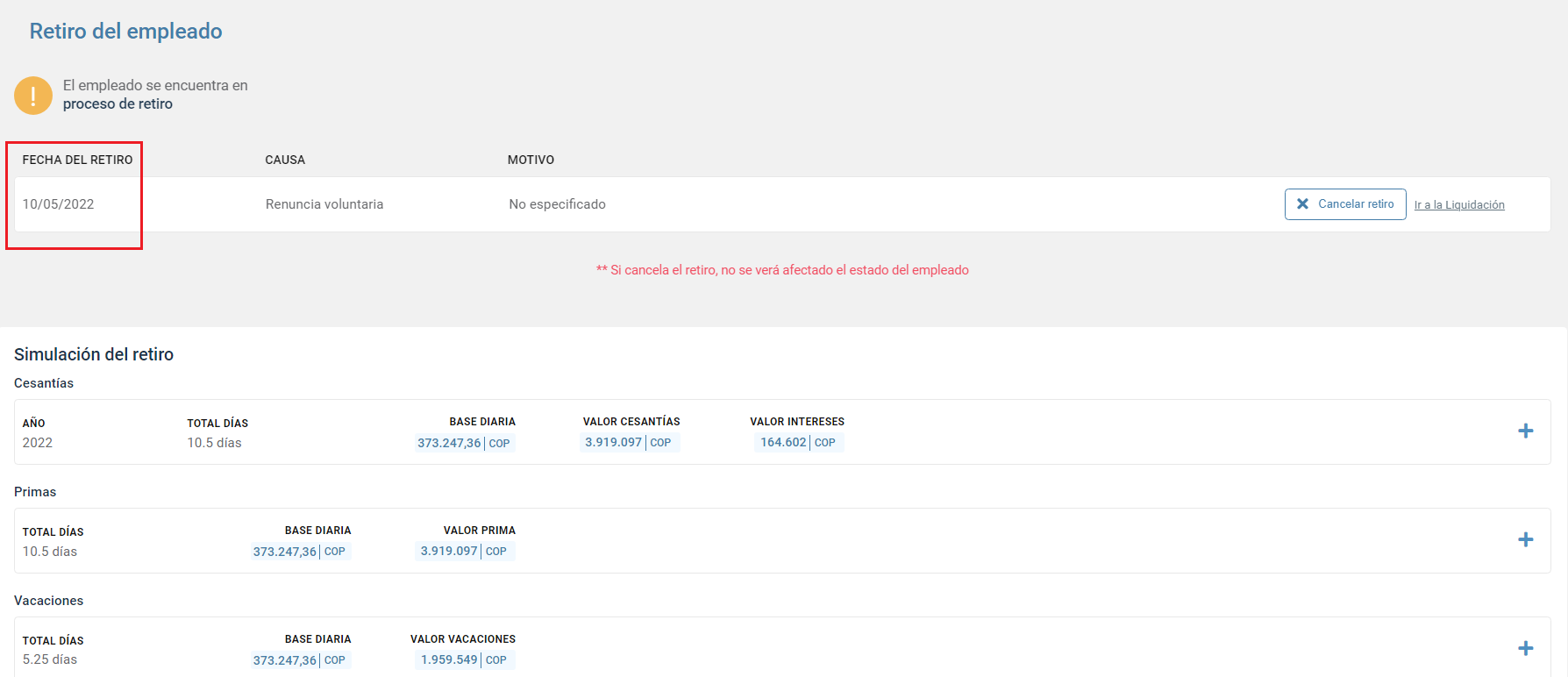Open the Ir a la Liquidación link

[x=1459, y=205]
